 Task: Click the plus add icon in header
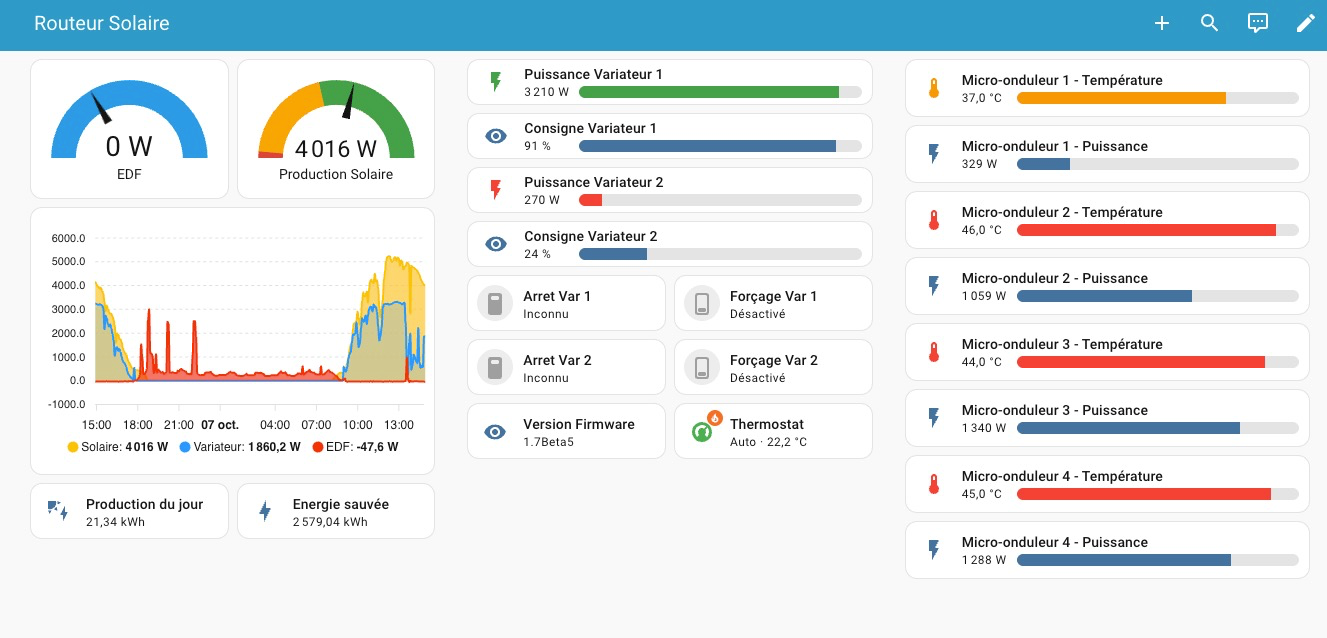coord(1162,23)
